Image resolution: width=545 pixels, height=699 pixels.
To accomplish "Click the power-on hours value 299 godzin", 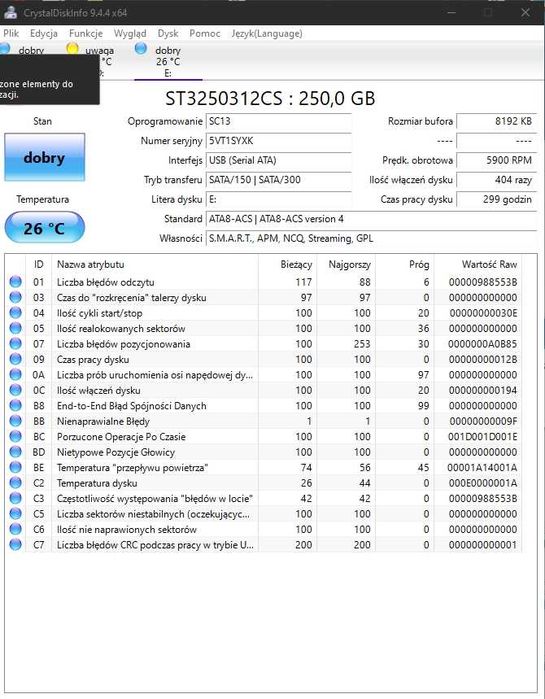I will coord(496,200).
